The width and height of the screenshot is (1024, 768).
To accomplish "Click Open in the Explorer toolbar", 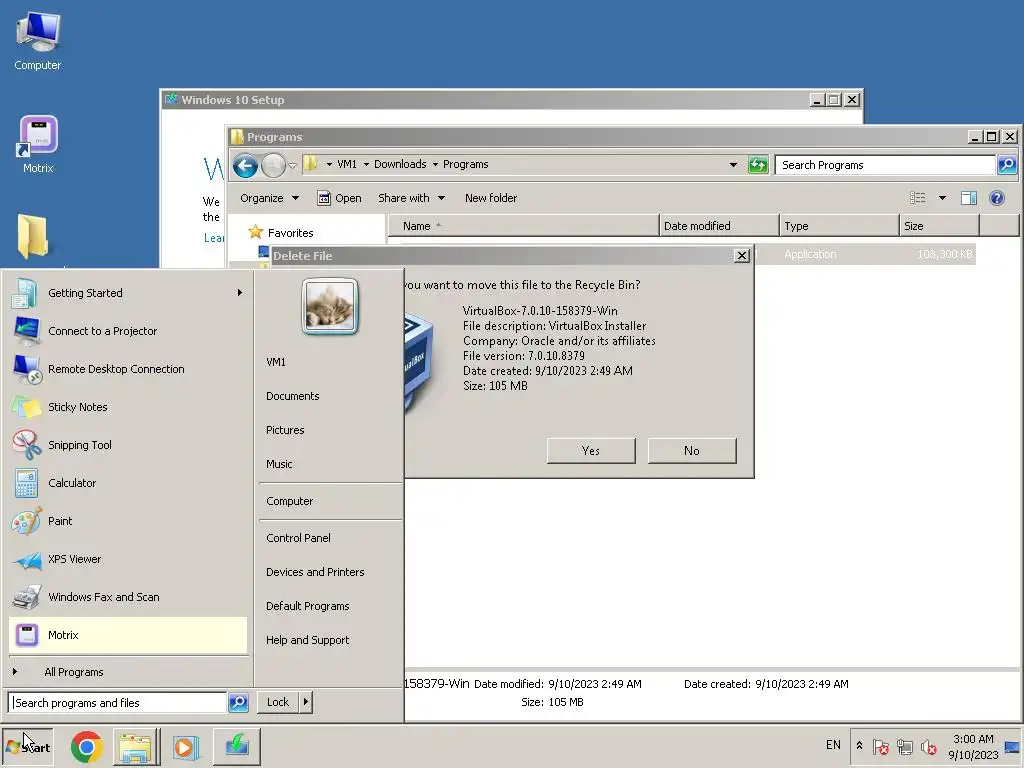I will [x=339, y=198].
